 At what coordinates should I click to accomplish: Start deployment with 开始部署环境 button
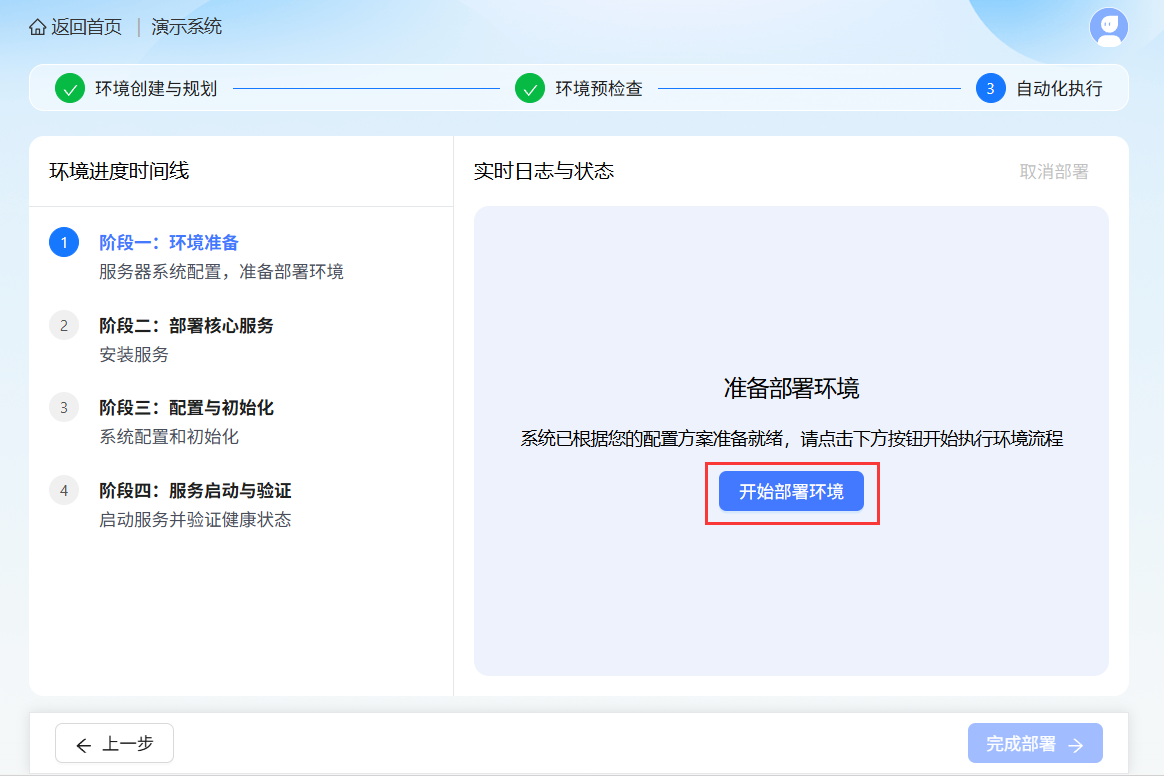(791, 492)
